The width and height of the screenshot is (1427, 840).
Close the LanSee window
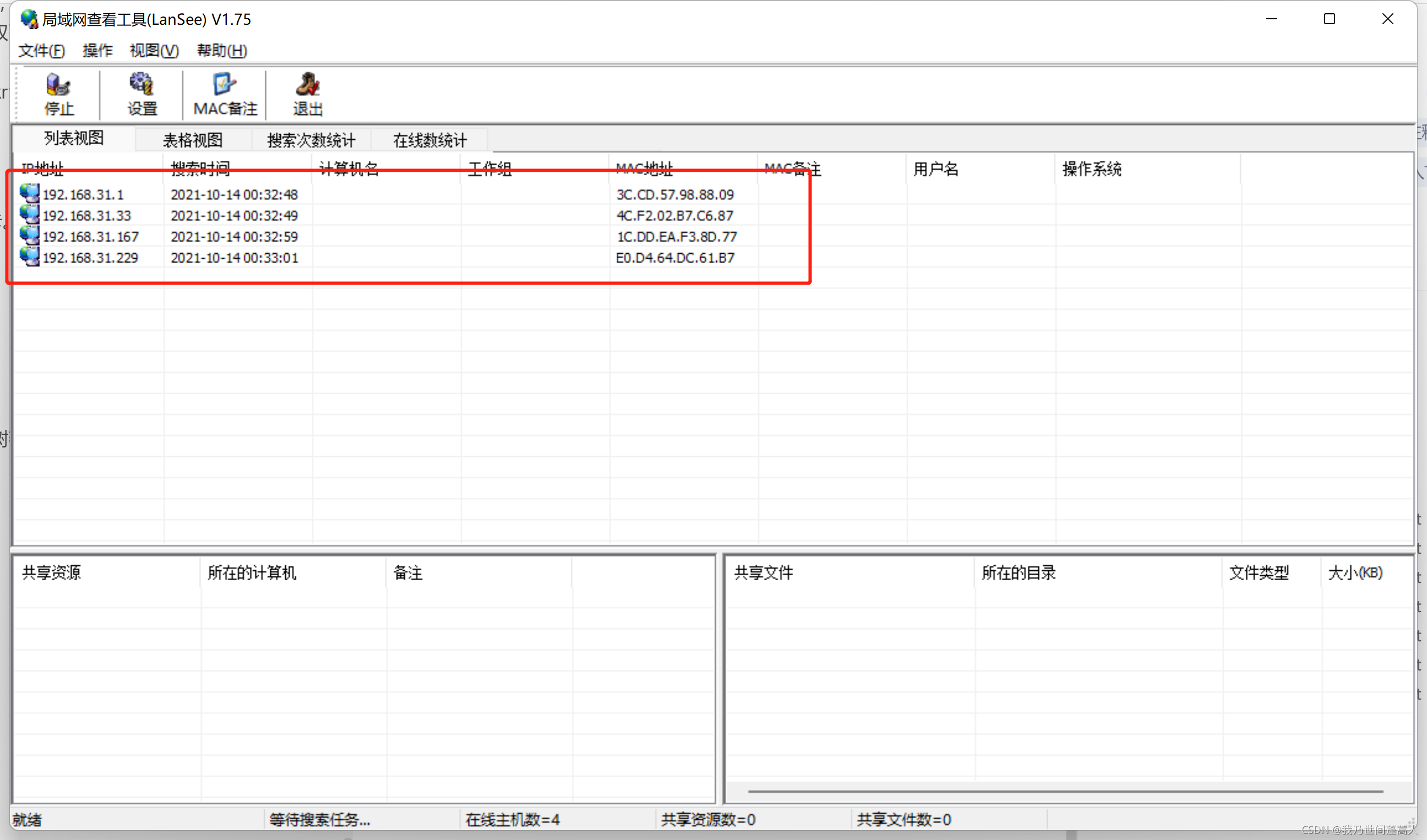click(1387, 19)
